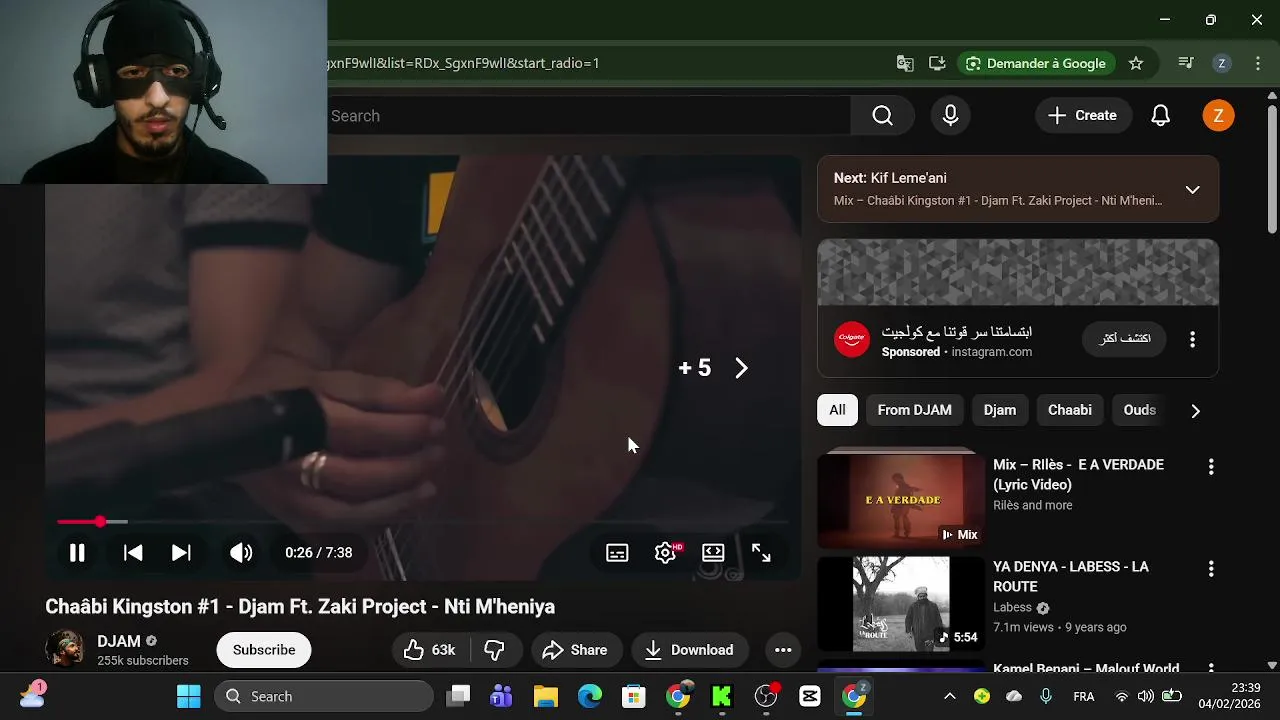This screenshot has height=720, width=1280.
Task: Open the Create menu
Action: 1082,116
